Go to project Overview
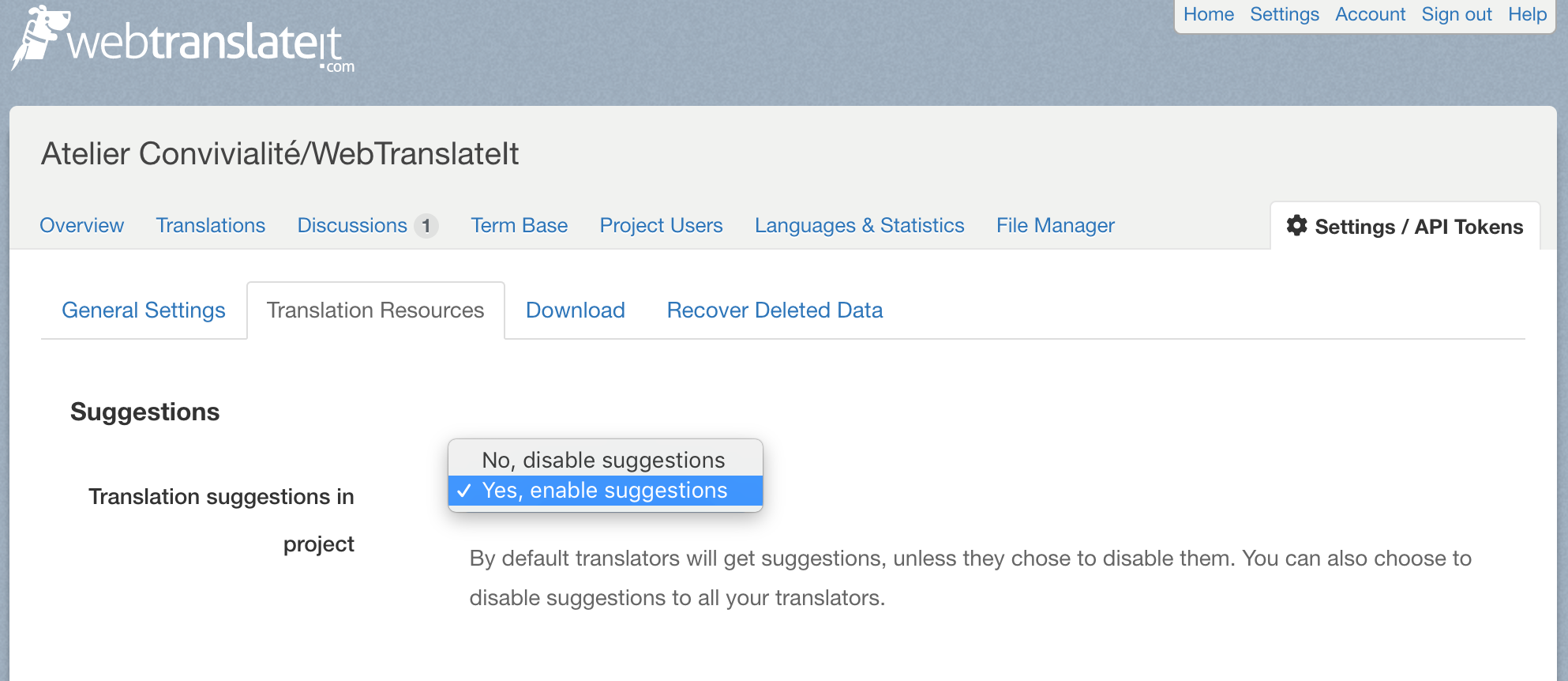This screenshot has height=681, width=1568. 82,226
